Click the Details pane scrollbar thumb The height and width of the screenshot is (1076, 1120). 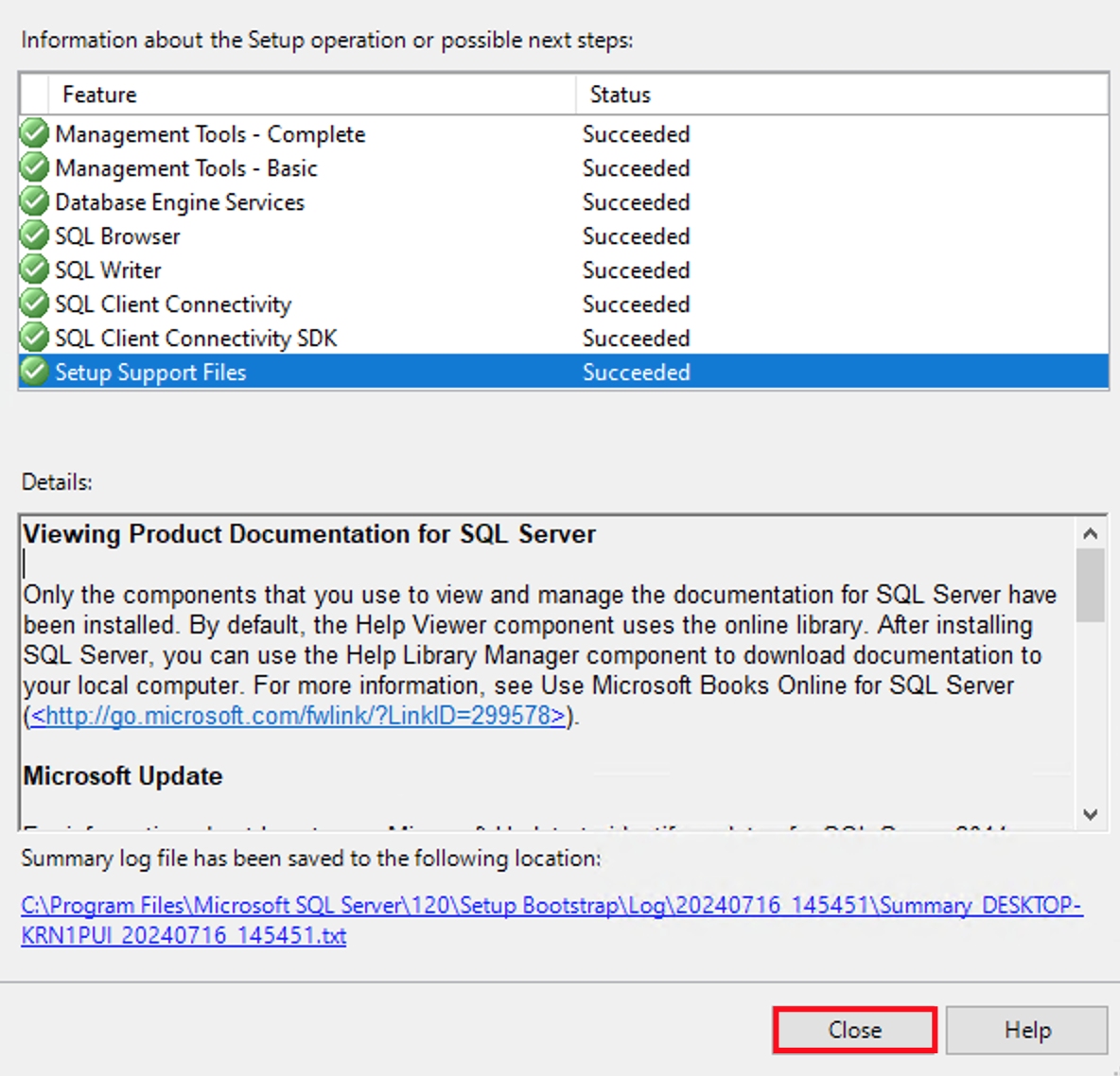pos(1090,586)
